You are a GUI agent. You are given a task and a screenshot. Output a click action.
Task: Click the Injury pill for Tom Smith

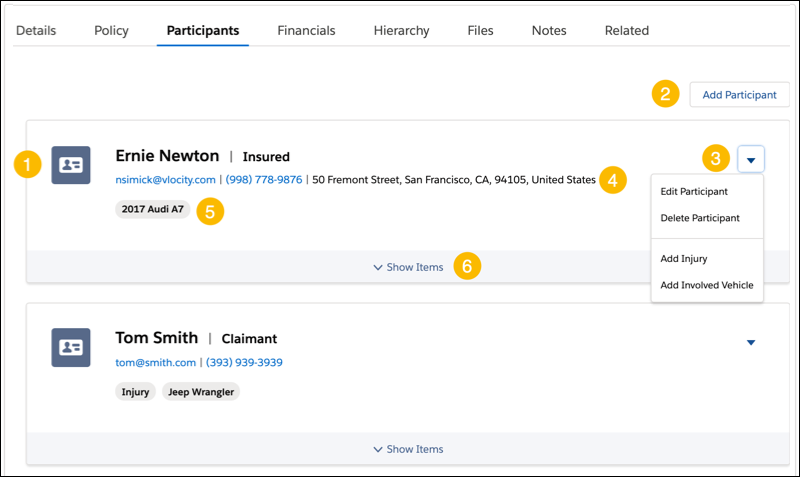[x=135, y=392]
